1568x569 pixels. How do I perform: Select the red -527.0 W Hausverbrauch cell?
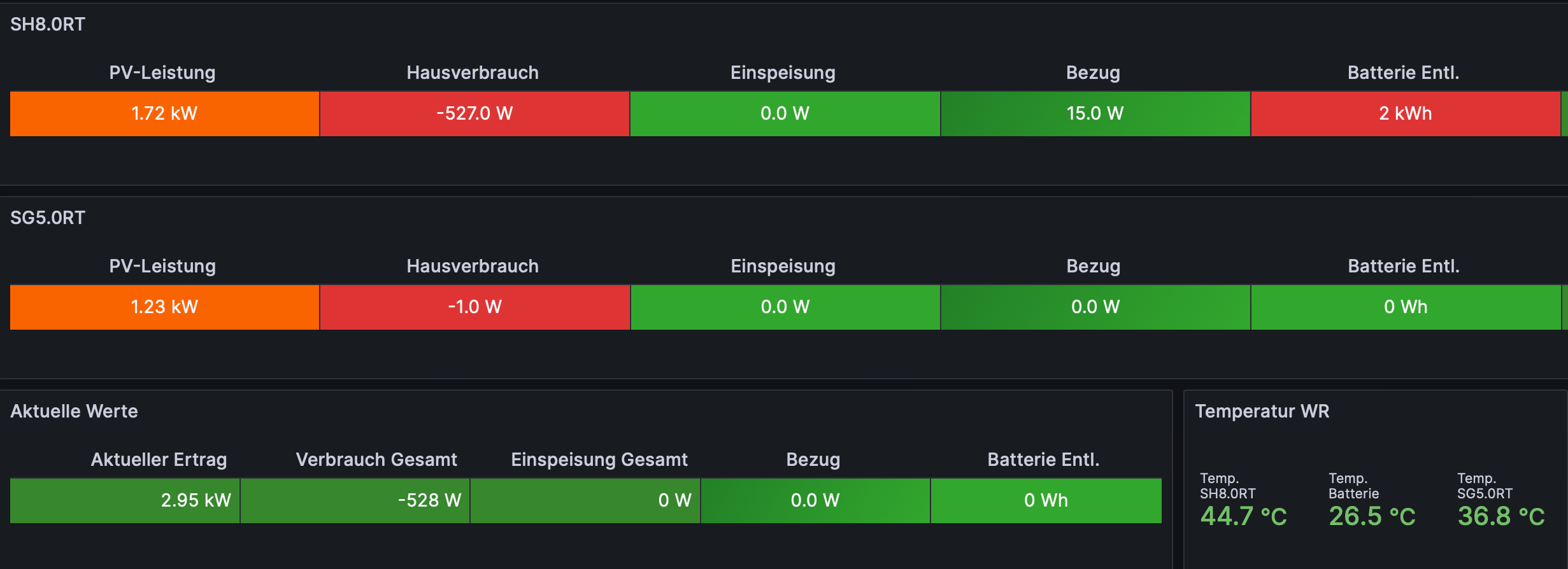[x=474, y=113]
